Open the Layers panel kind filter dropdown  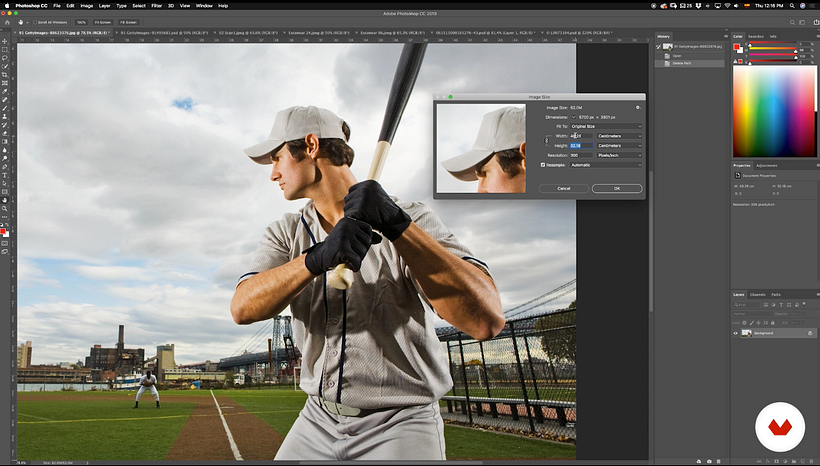747,304
